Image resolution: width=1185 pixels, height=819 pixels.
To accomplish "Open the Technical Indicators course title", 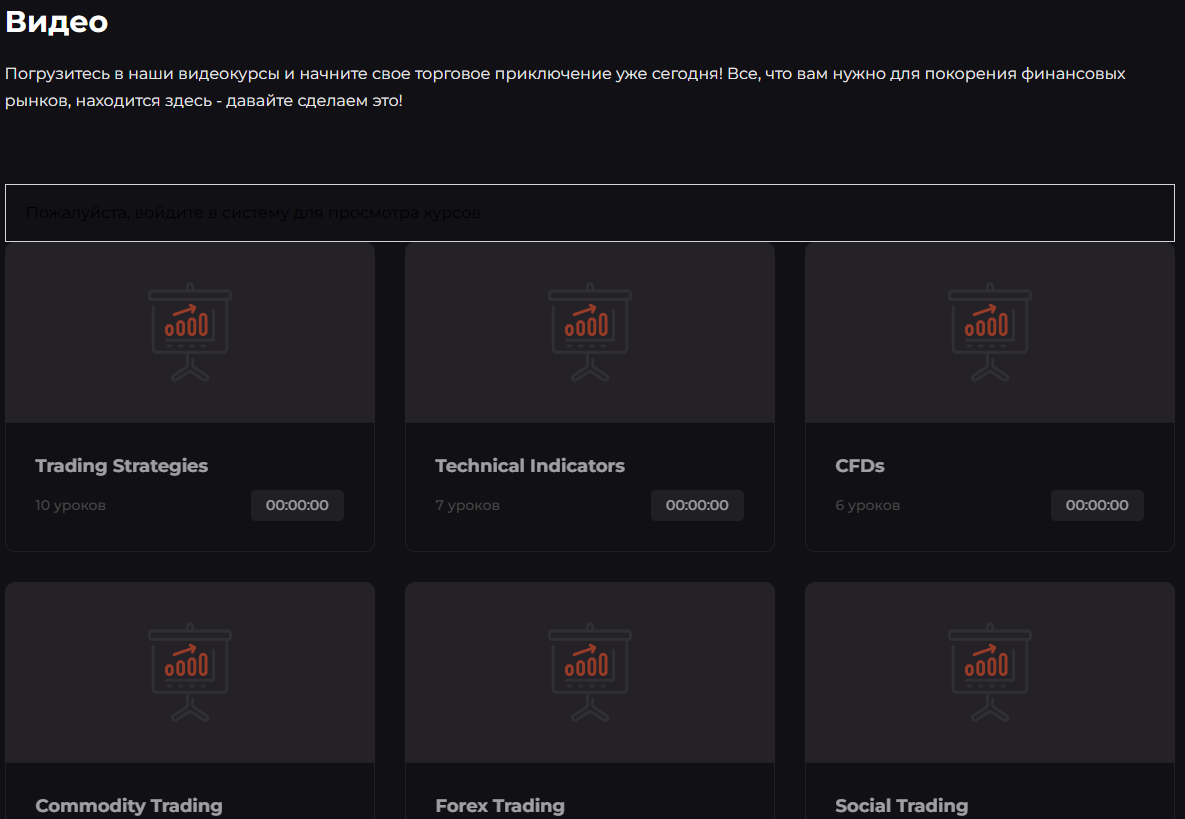I will point(530,466).
